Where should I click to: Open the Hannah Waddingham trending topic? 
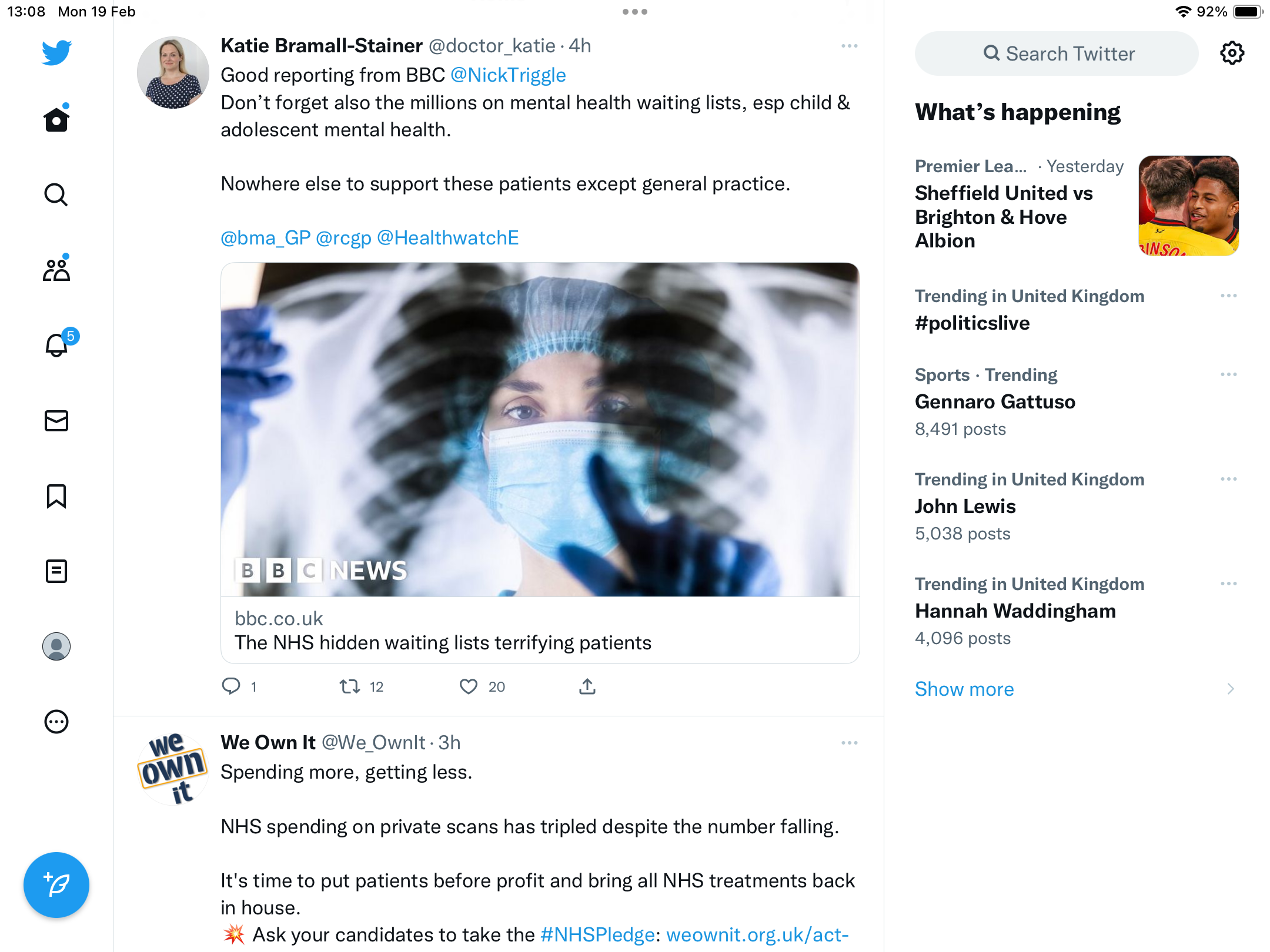click(1015, 611)
